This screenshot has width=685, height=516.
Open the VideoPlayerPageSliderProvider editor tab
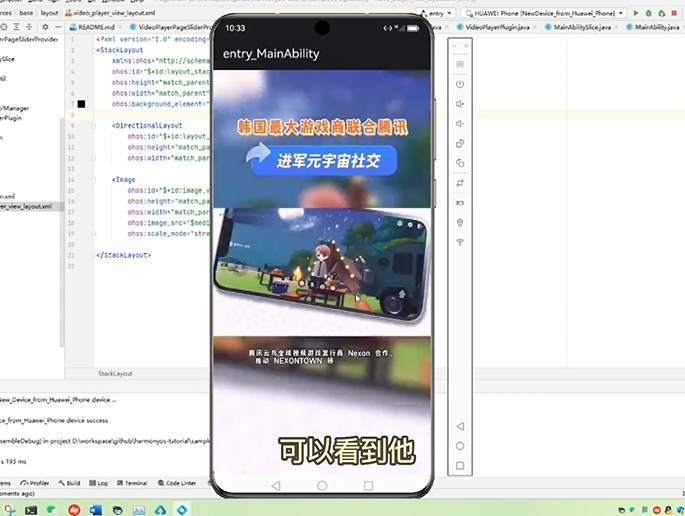(x=170, y=27)
